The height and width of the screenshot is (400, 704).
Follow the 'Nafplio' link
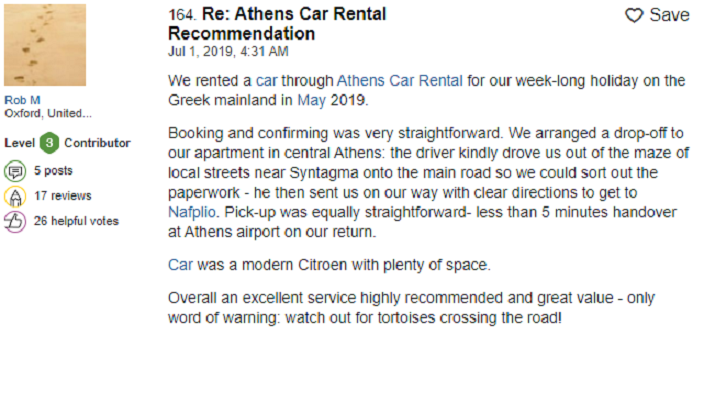(192, 212)
